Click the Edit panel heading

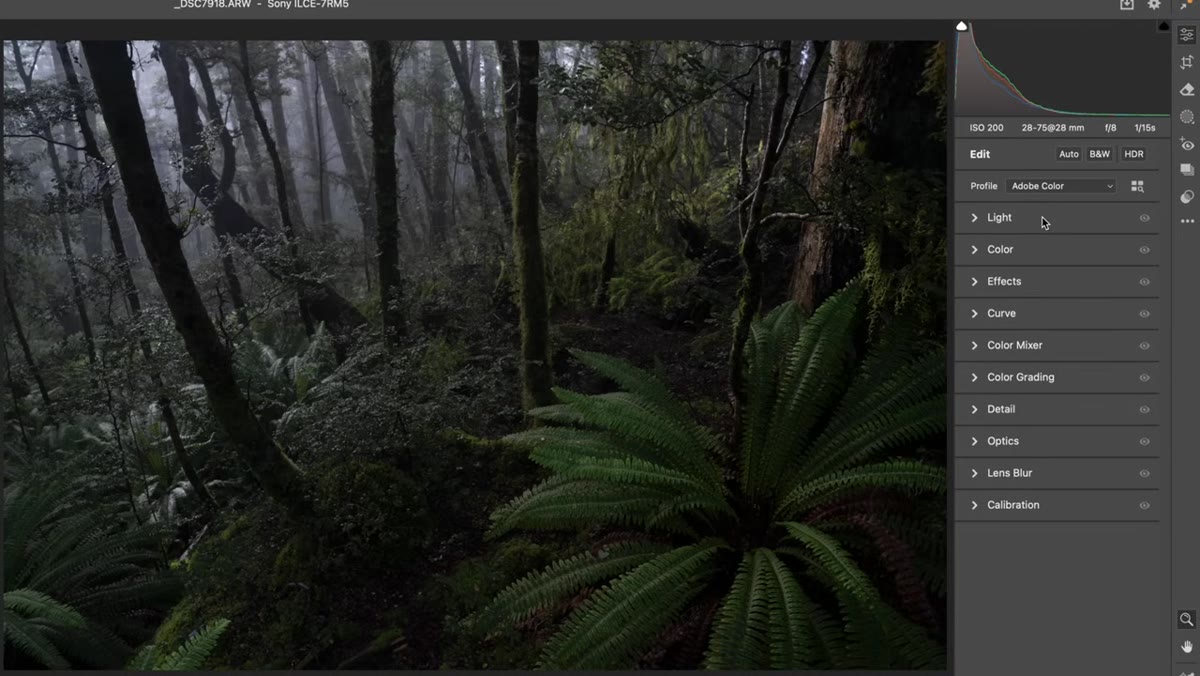[x=980, y=154]
